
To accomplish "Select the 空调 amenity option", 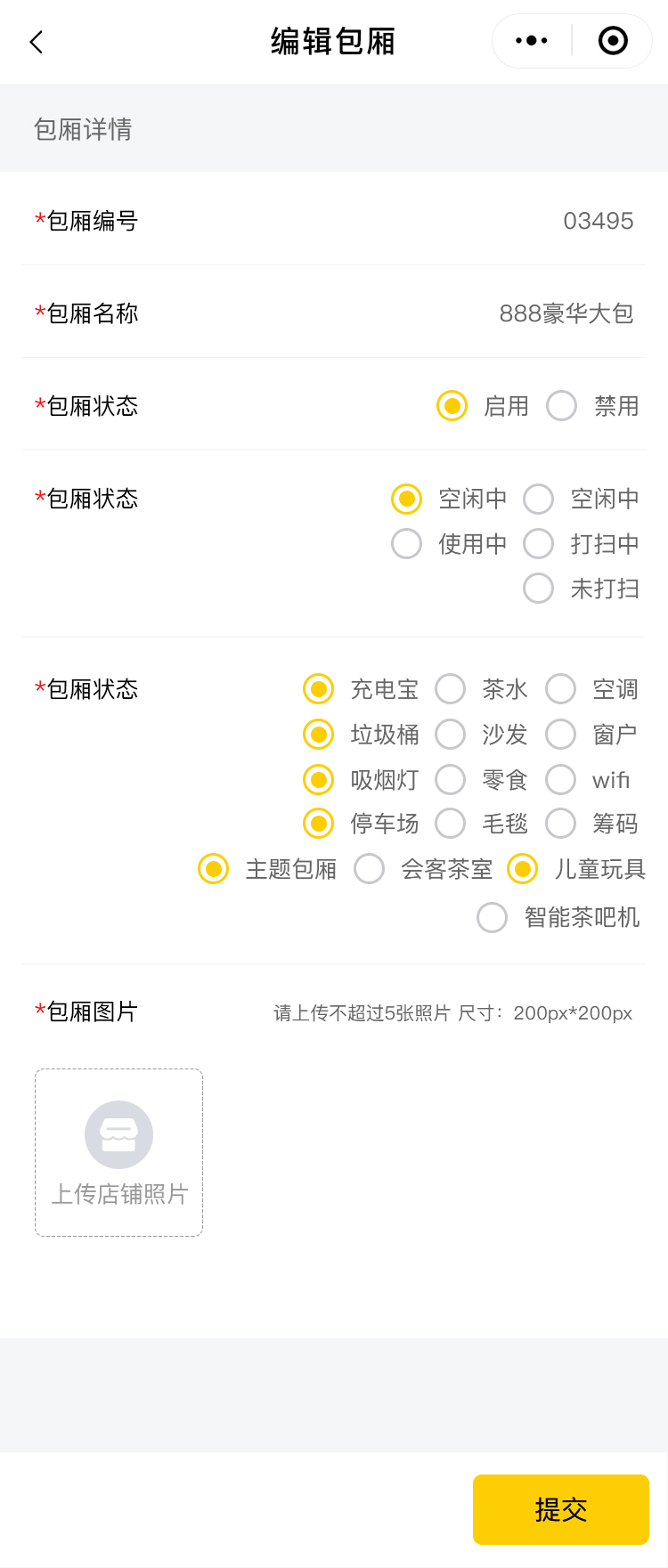I will (x=561, y=689).
